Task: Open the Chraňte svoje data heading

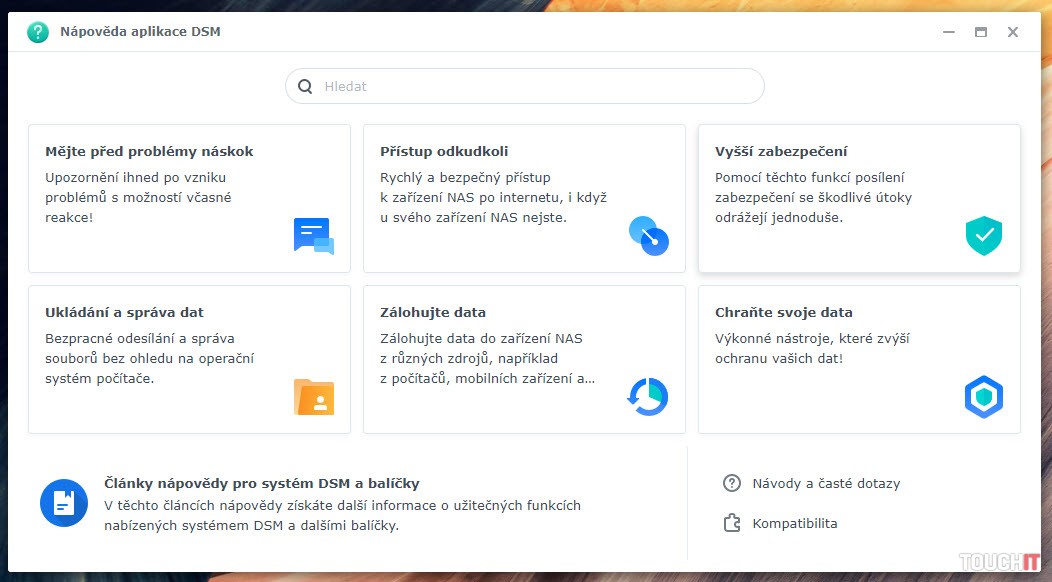Action: pos(783,313)
